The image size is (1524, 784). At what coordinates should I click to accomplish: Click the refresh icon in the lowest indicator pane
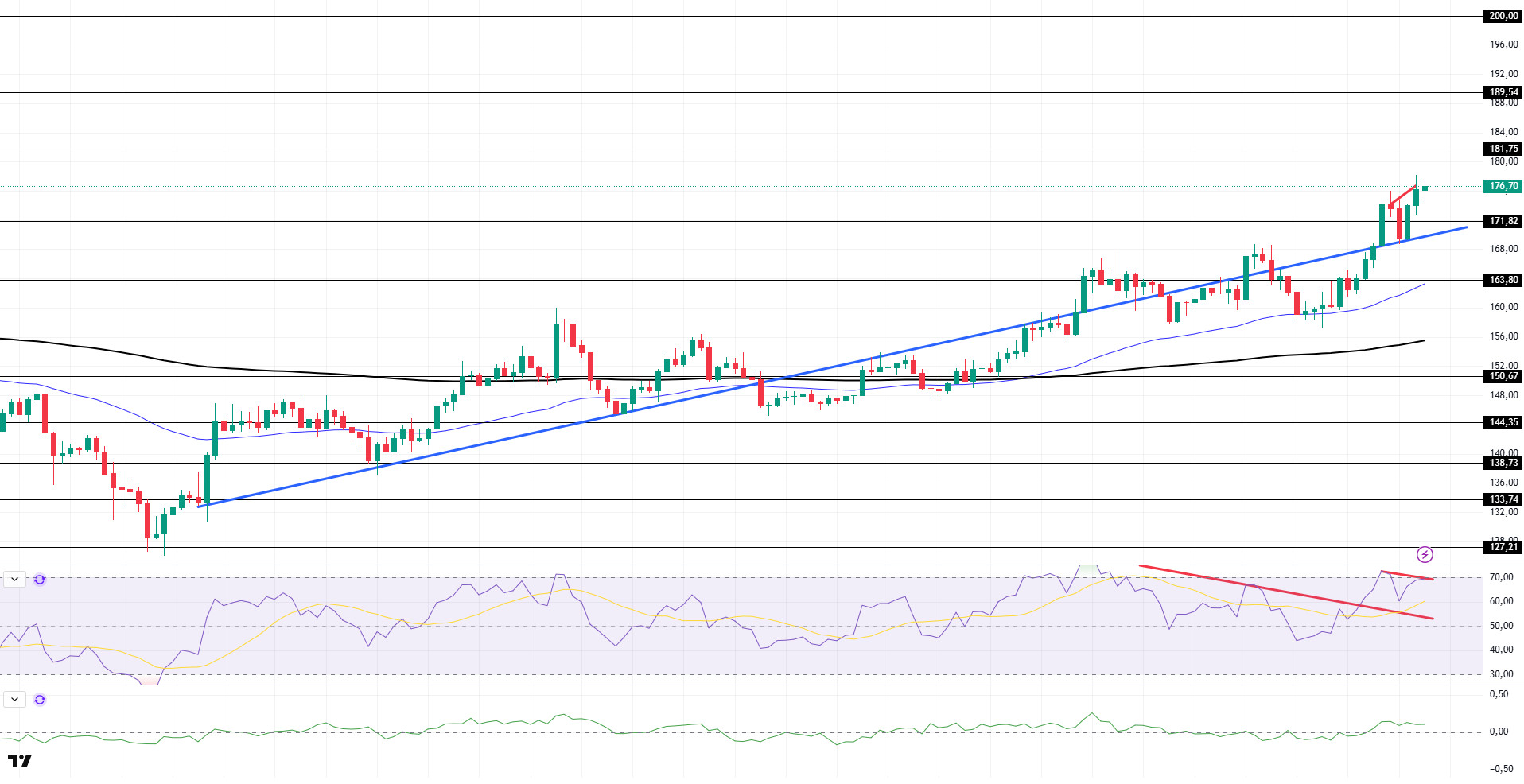[40, 700]
